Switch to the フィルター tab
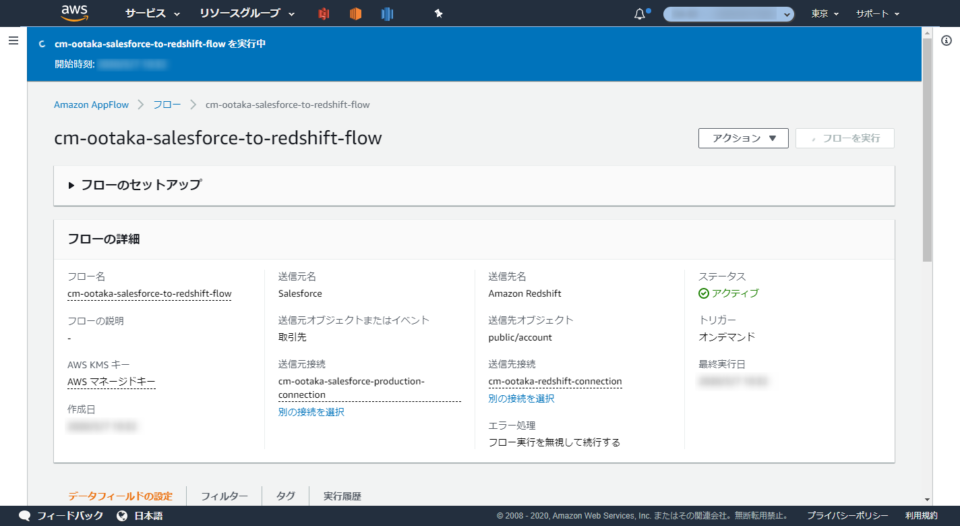Screen dimensions: 960x526 pyautogui.click(x=224, y=496)
